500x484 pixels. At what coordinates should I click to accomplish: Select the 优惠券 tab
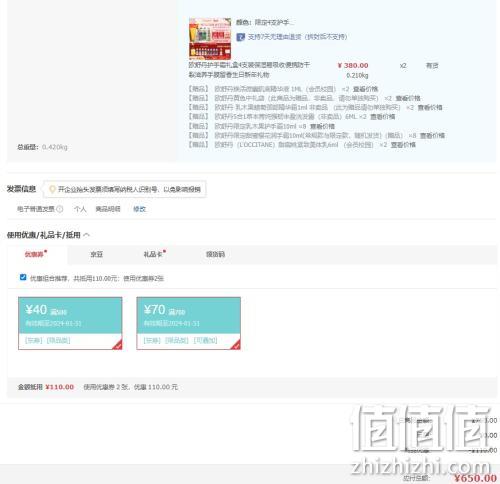(x=34, y=254)
